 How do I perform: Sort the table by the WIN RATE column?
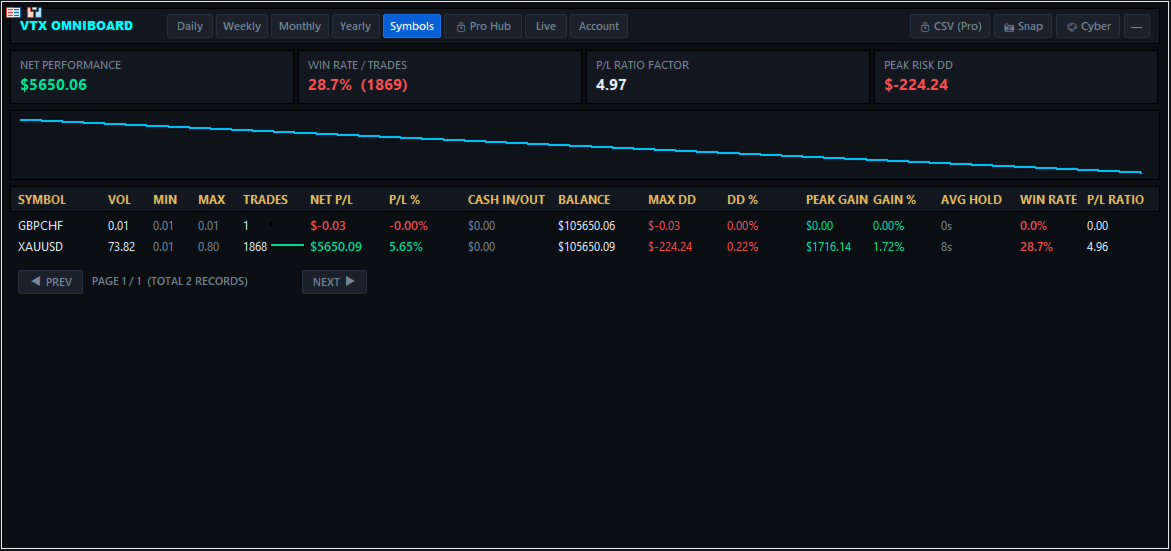1049,199
